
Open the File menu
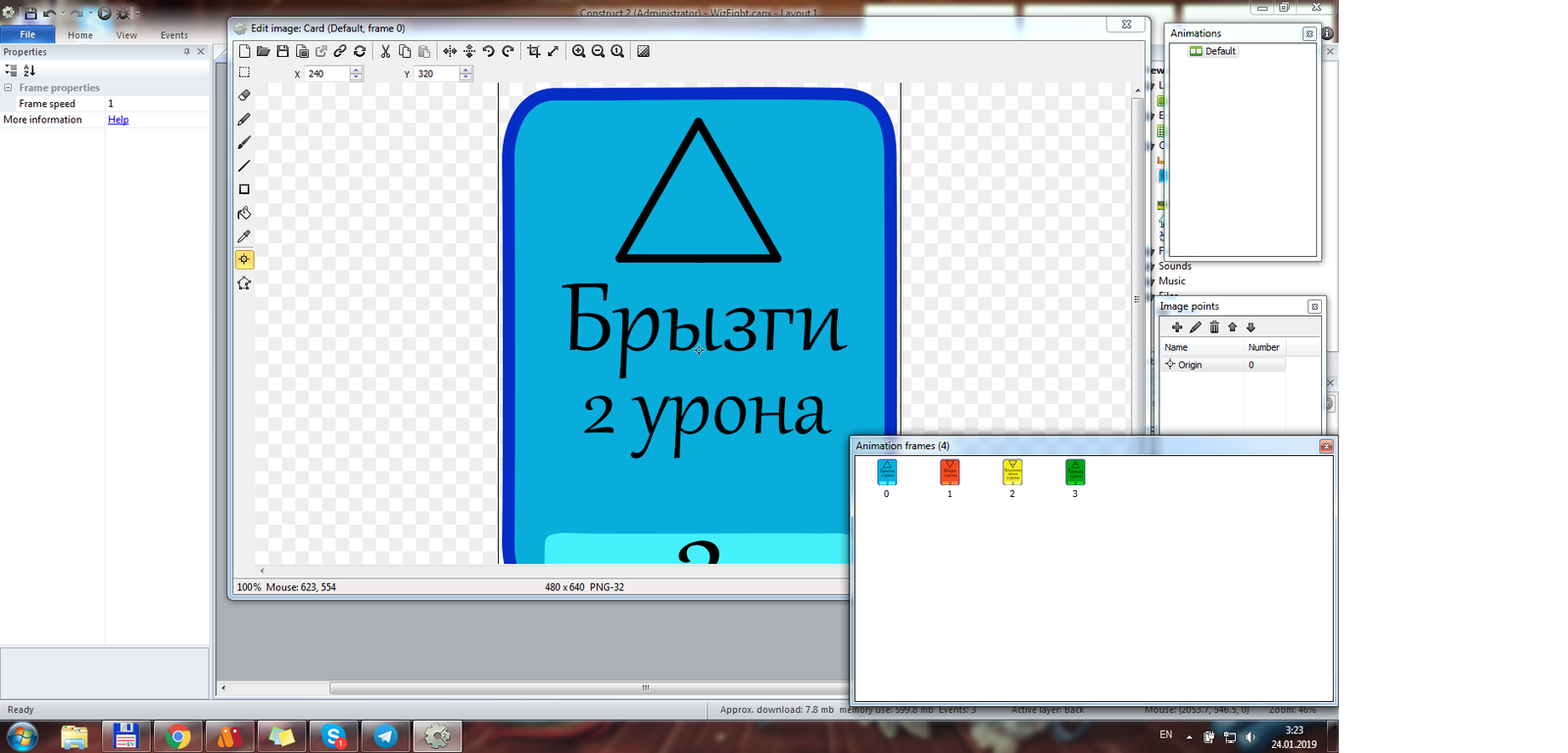click(x=27, y=34)
